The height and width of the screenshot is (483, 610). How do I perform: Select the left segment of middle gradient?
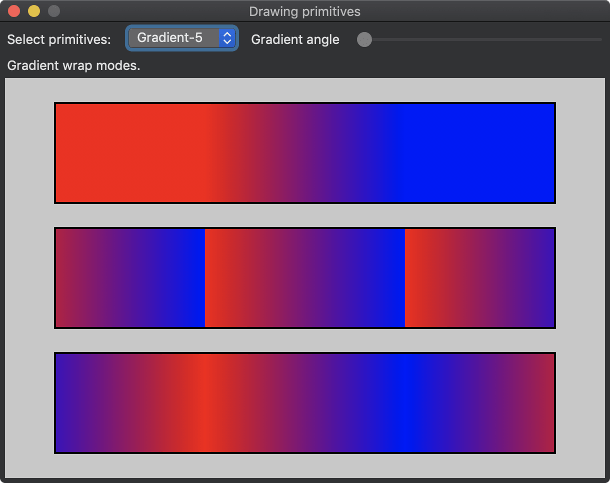130,277
